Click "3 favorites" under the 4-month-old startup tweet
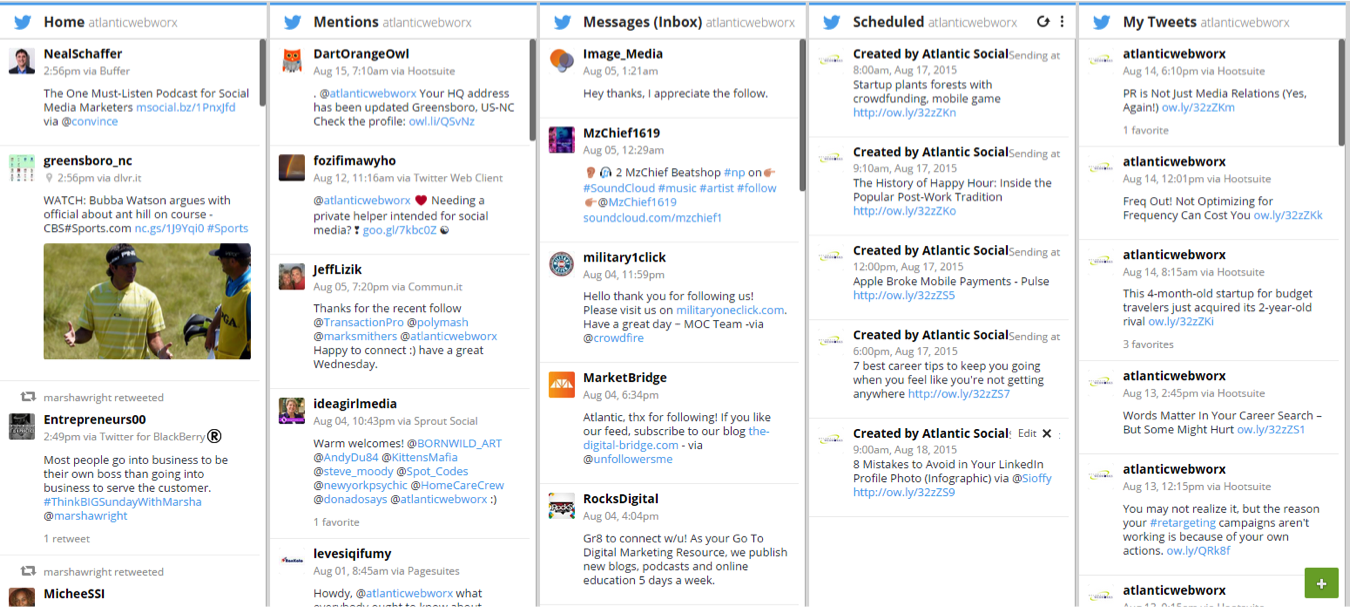Viewport: 1350px width, 607px height. 1148,344
